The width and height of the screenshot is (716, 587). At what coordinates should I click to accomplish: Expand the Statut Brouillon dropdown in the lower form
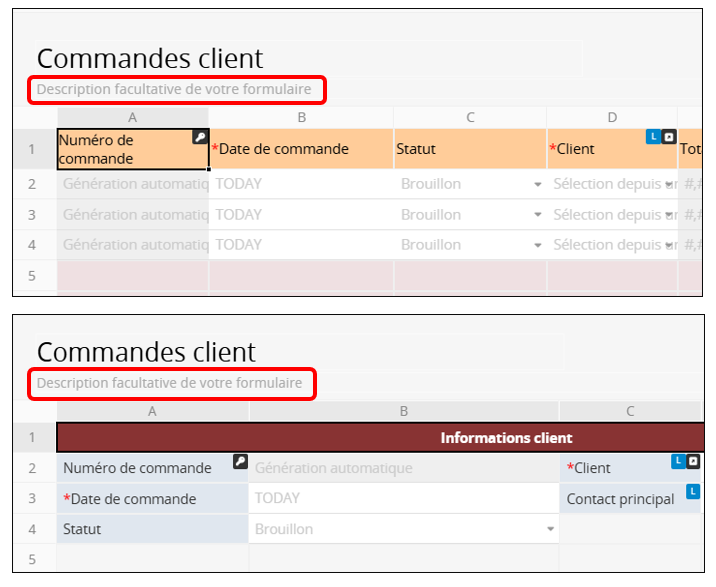click(550, 530)
